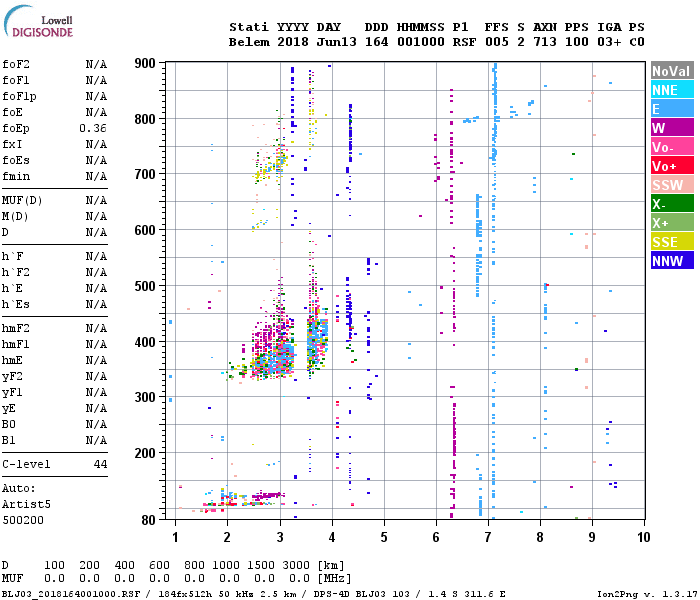The width and height of the screenshot is (700, 600).
Task: Click the Belem station name
Action: 249,42
